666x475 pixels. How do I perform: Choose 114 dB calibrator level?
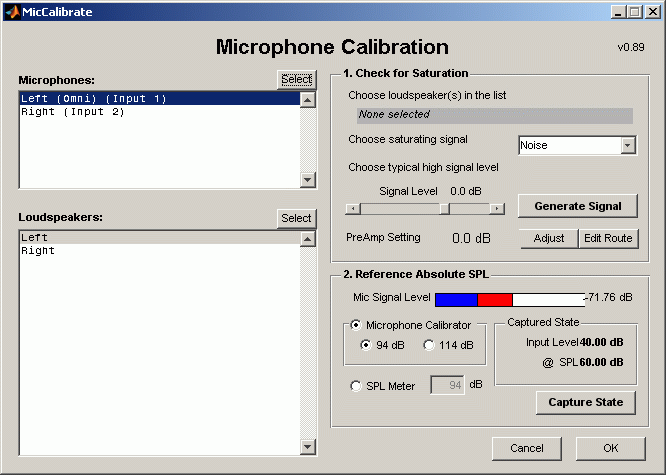click(429, 345)
